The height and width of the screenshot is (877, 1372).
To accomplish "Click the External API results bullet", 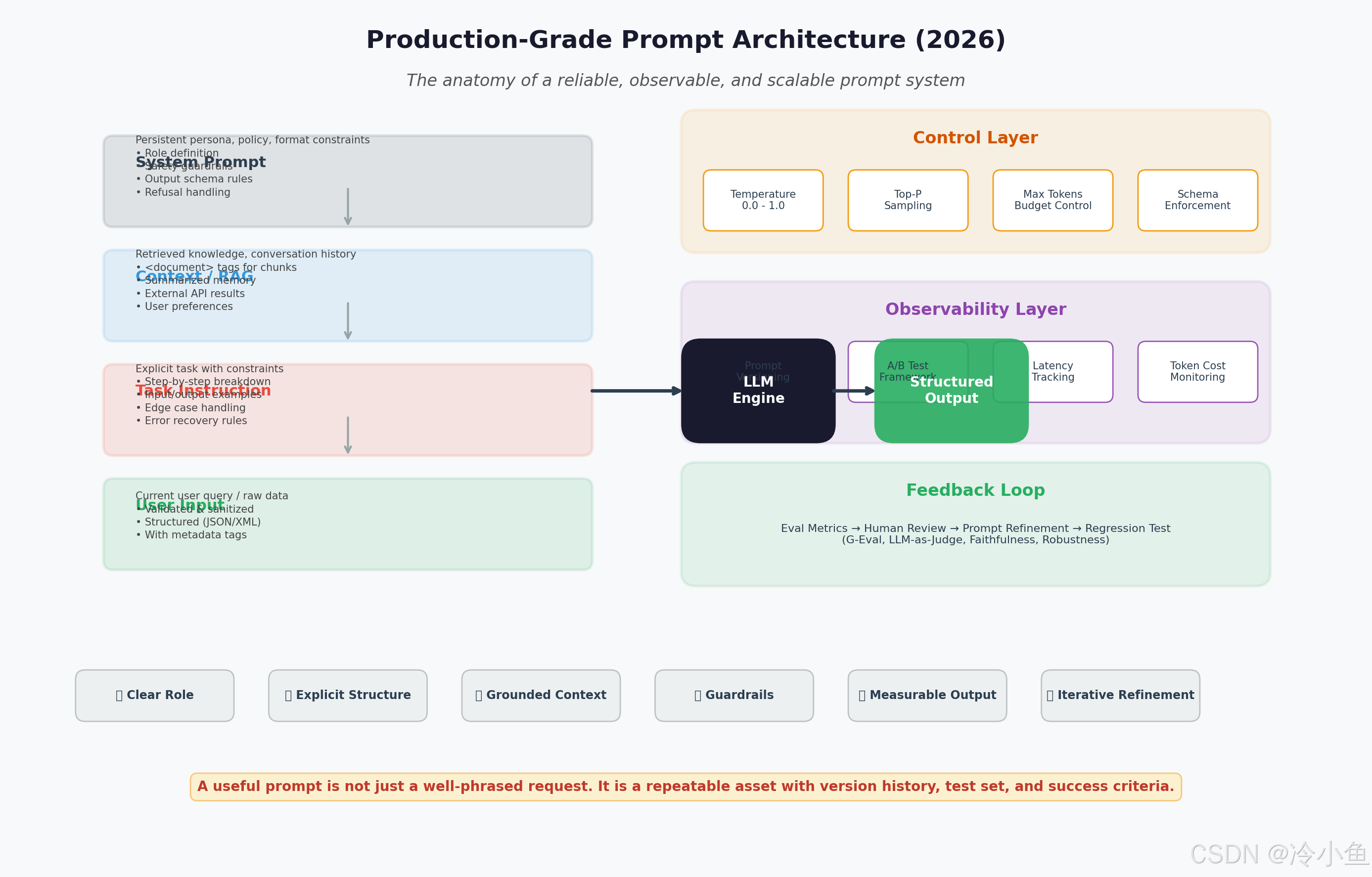I will [x=190, y=293].
